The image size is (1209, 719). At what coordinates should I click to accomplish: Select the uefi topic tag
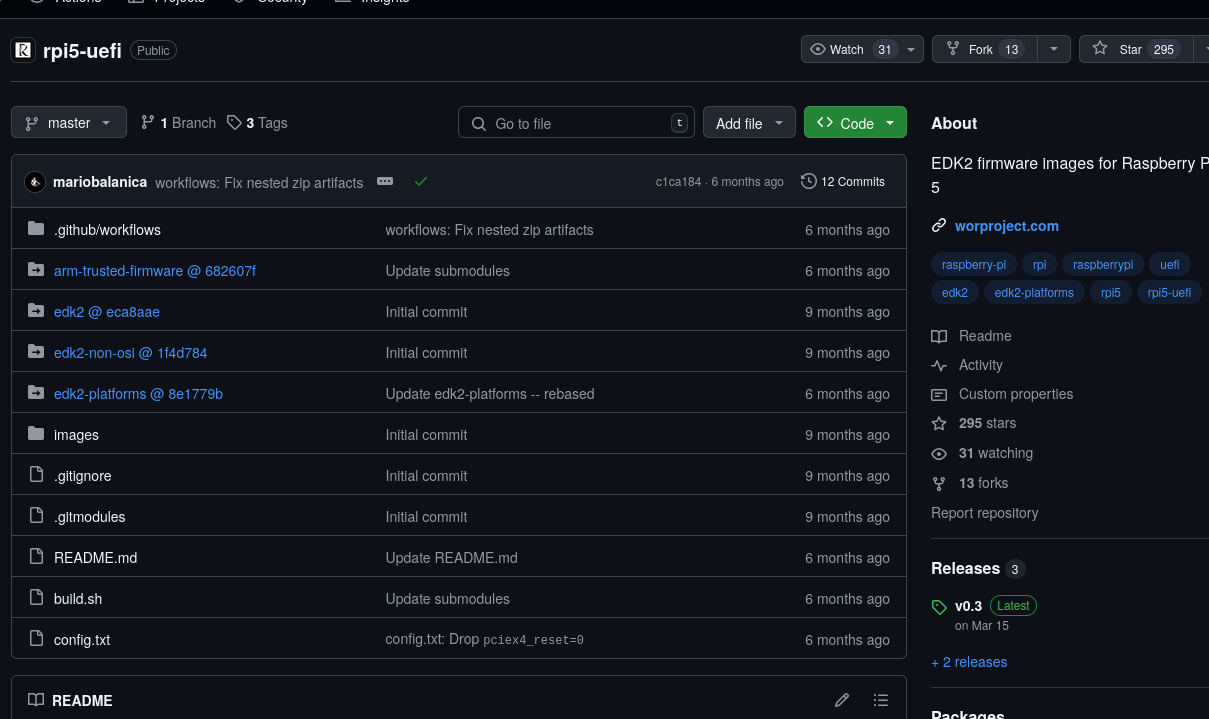tap(1169, 264)
